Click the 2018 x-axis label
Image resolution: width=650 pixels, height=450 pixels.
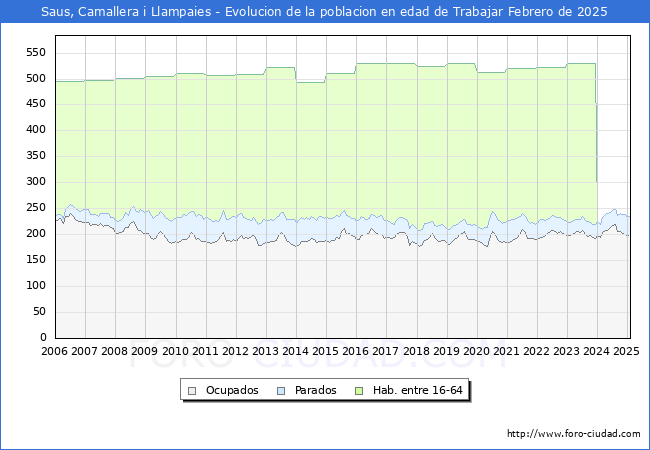417,351
